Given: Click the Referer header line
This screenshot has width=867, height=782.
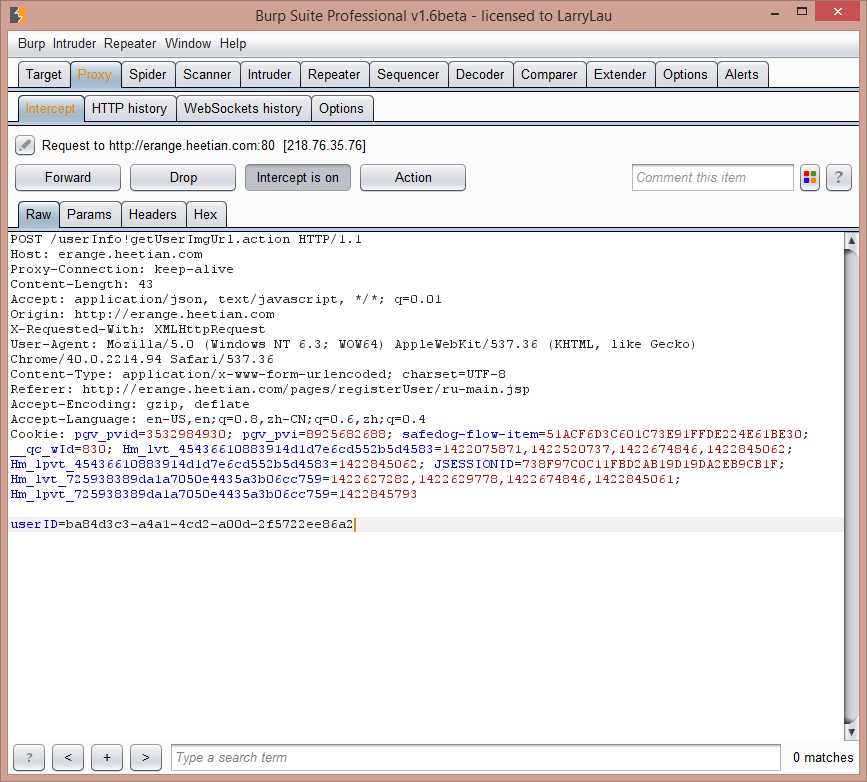Looking at the screenshot, I should pos(270,389).
